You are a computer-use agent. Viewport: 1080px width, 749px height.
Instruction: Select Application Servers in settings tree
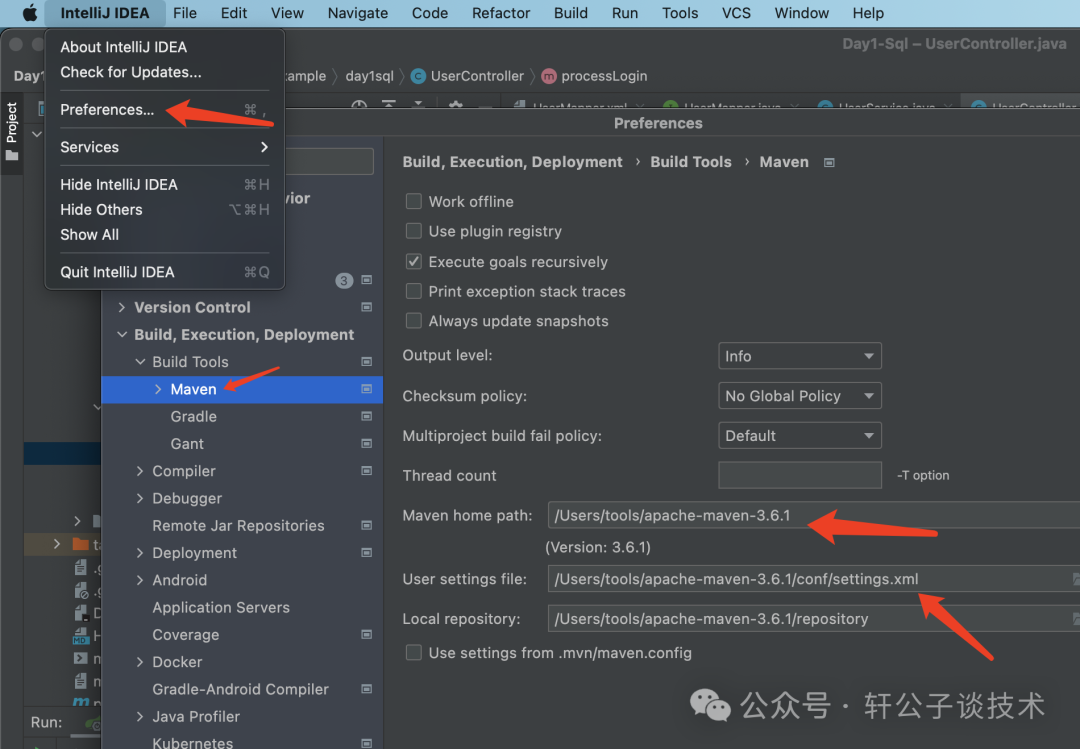coord(221,608)
